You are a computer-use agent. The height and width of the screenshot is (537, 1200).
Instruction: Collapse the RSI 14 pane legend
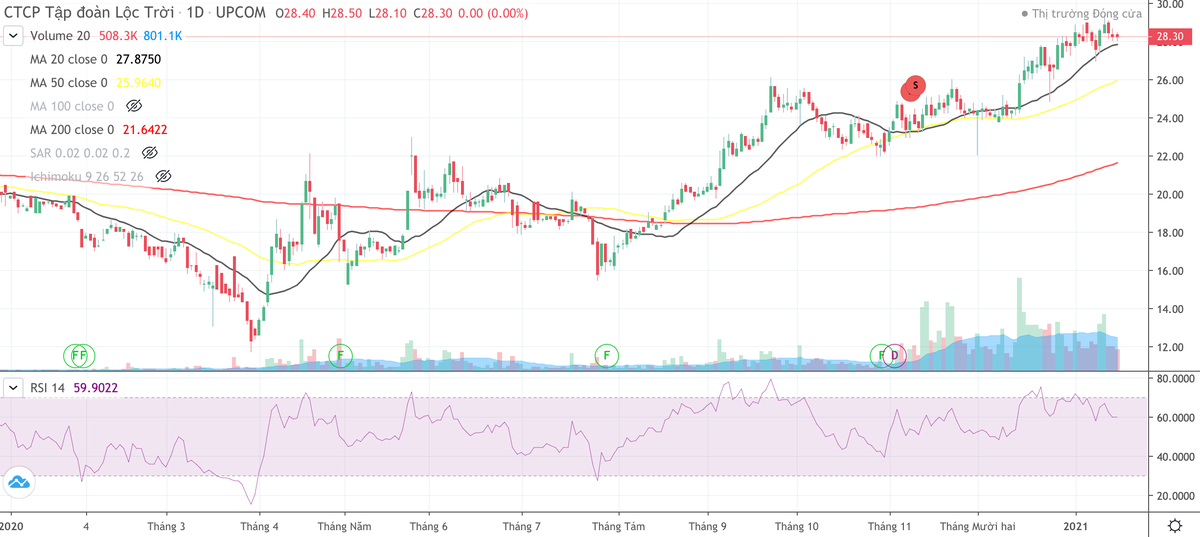click(x=13, y=386)
